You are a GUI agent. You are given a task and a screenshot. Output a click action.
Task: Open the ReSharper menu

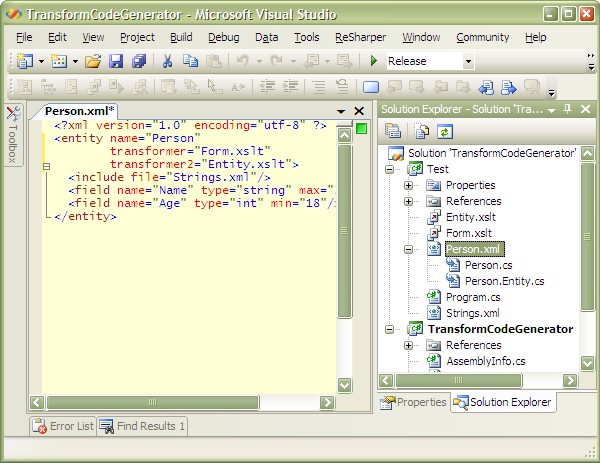click(x=360, y=37)
